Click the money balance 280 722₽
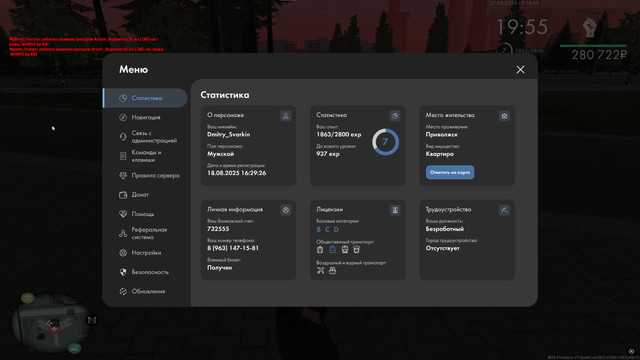 [599, 55]
